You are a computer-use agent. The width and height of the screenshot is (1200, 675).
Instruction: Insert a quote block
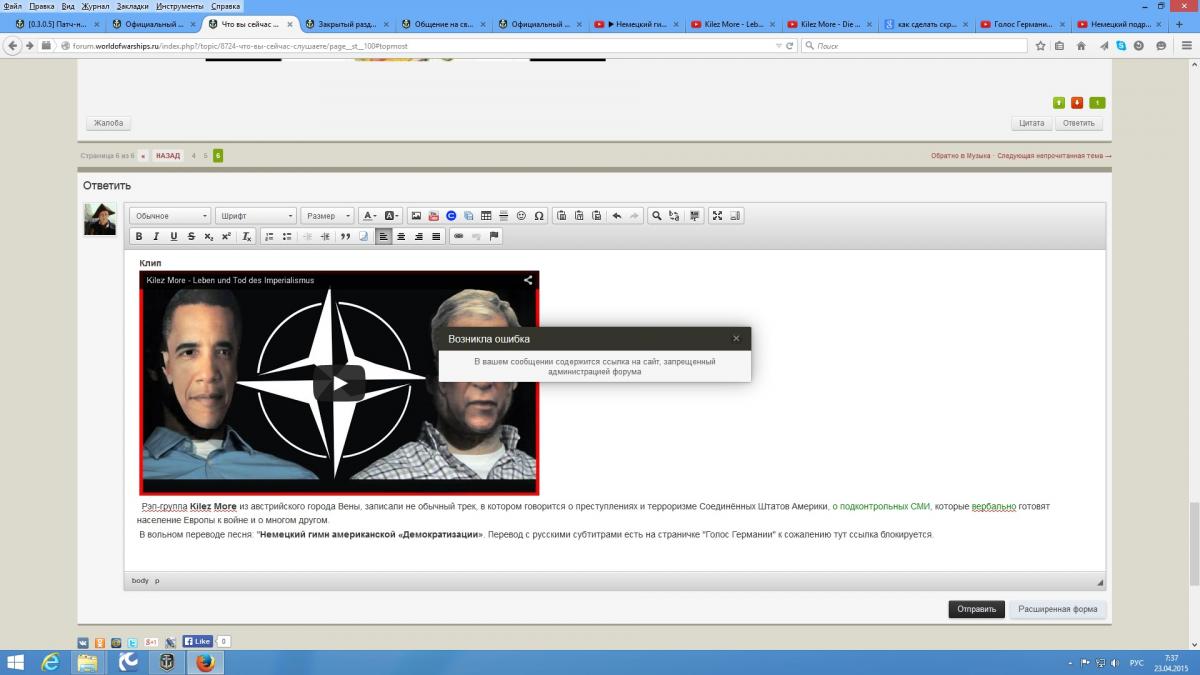click(x=346, y=236)
